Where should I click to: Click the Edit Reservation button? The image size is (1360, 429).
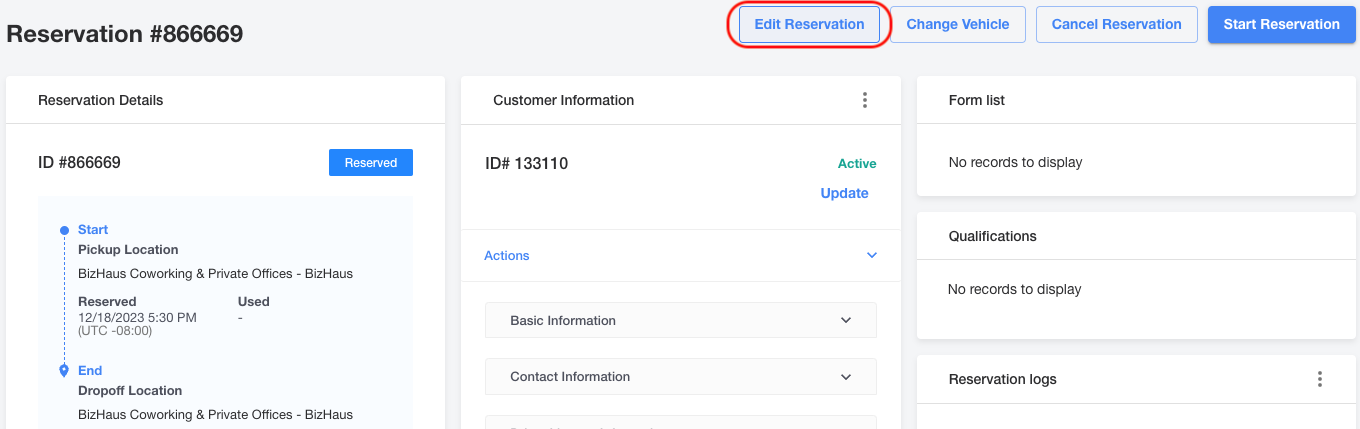[809, 25]
